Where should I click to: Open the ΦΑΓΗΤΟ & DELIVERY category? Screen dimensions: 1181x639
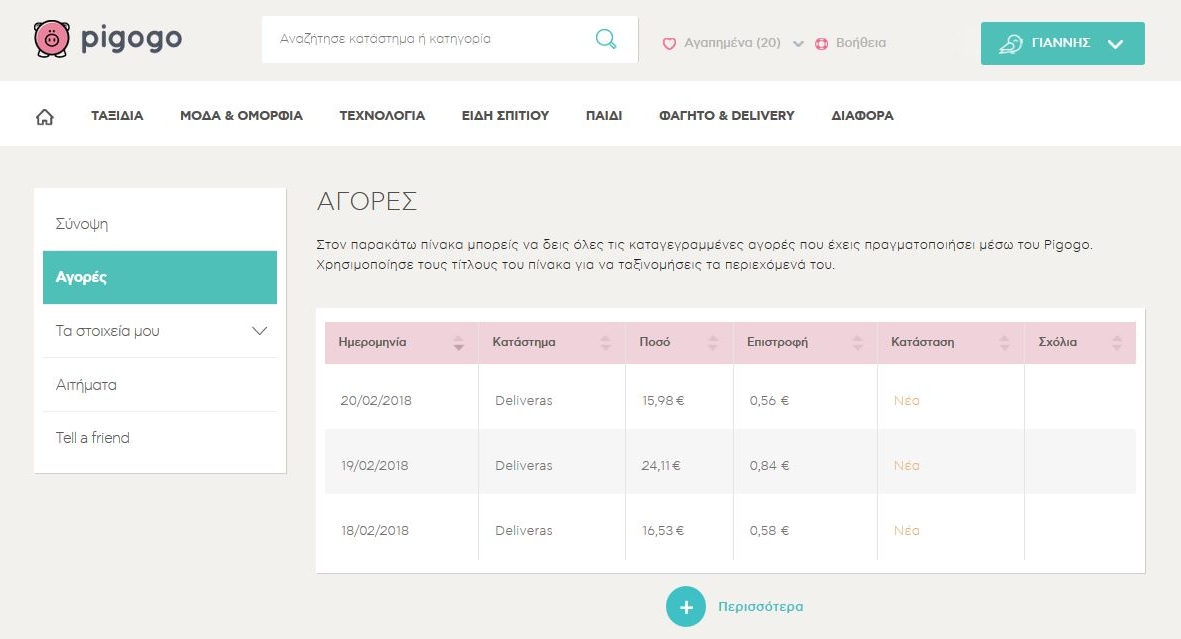tap(727, 115)
